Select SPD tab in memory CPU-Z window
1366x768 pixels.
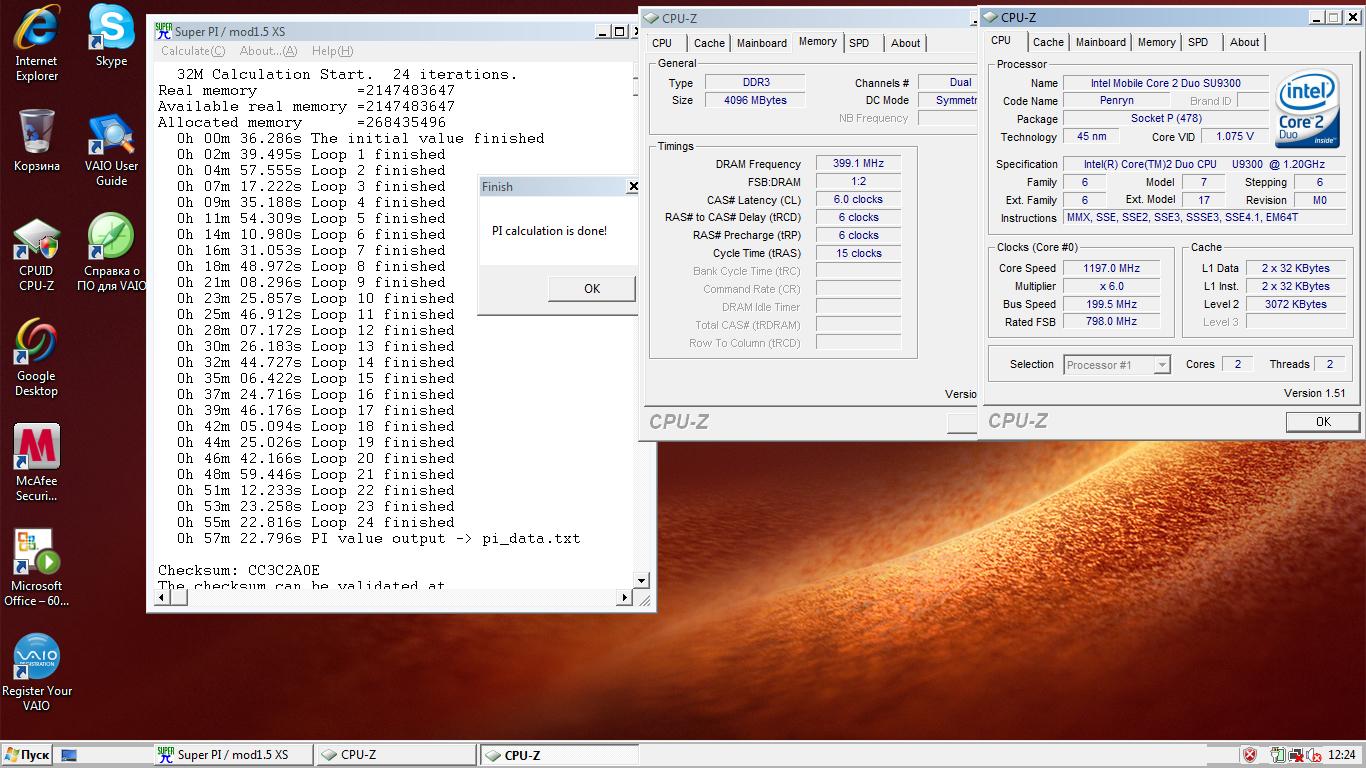coord(859,43)
